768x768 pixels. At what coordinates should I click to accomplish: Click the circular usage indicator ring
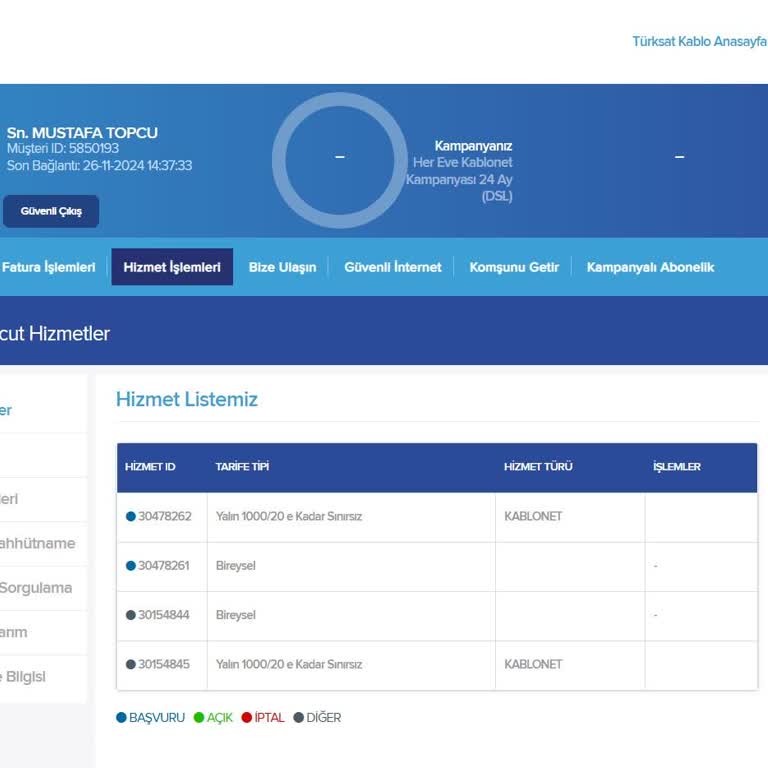coord(340,160)
